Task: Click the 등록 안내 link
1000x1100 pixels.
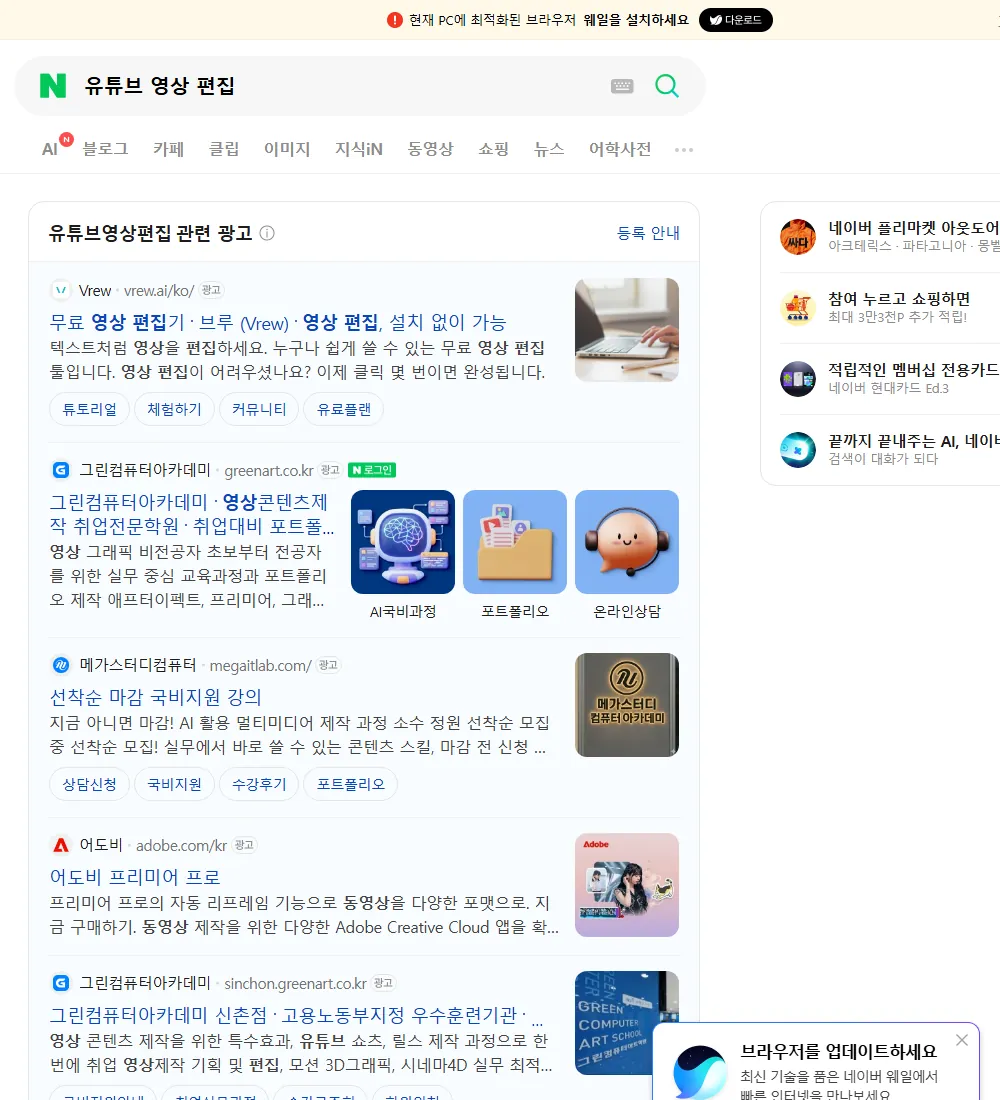Action: coord(648,233)
